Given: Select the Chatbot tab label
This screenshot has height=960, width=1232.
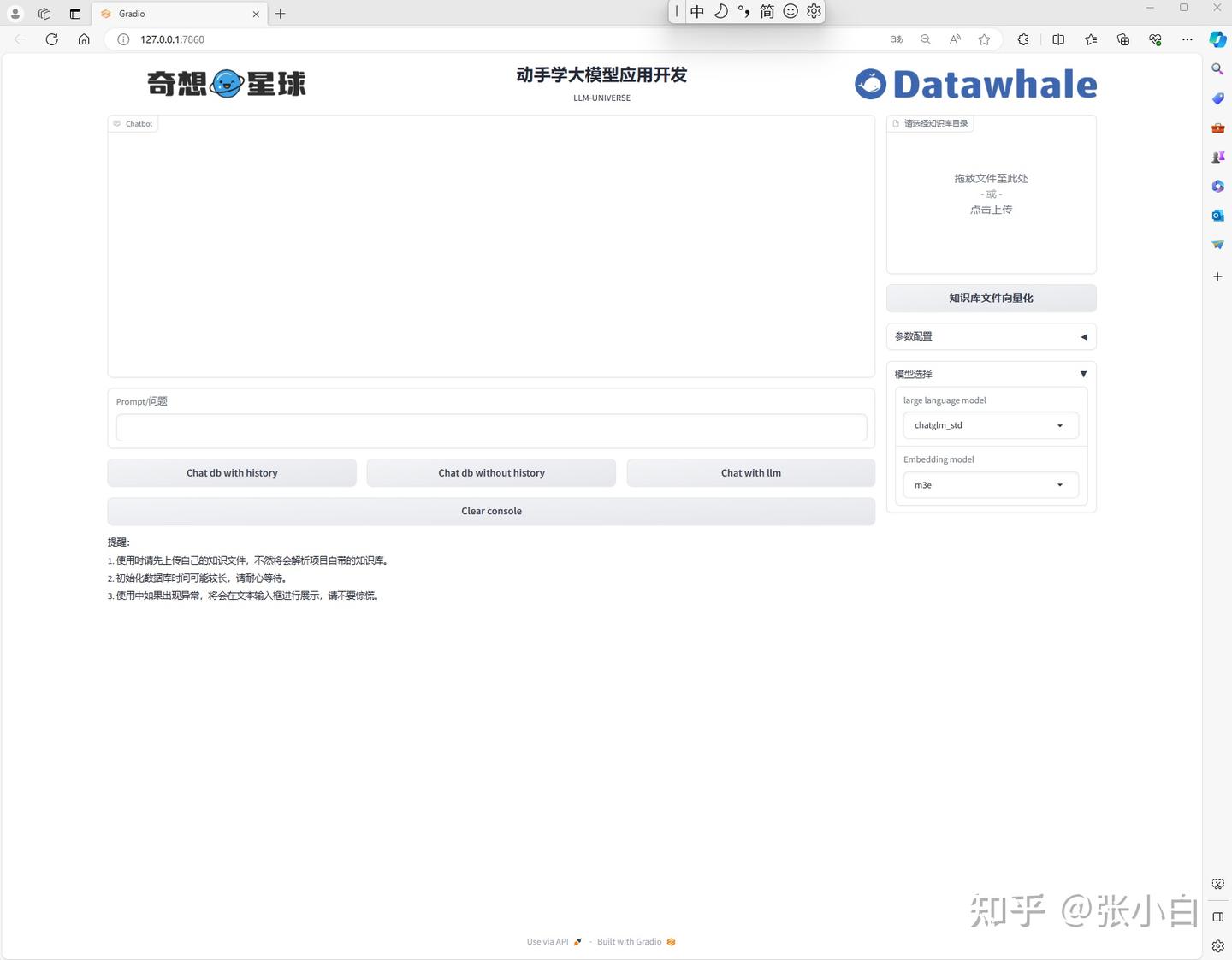Looking at the screenshot, I should point(133,123).
